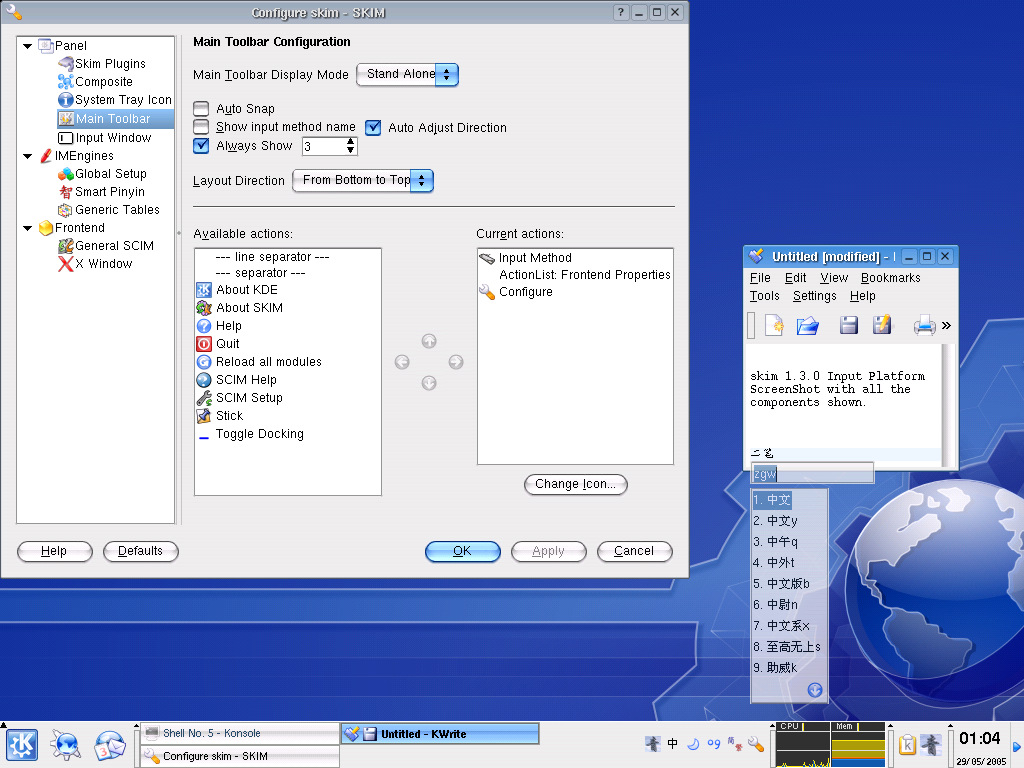This screenshot has height=768, width=1024.
Task: Click New document icon in KWrite
Action: 775,325
